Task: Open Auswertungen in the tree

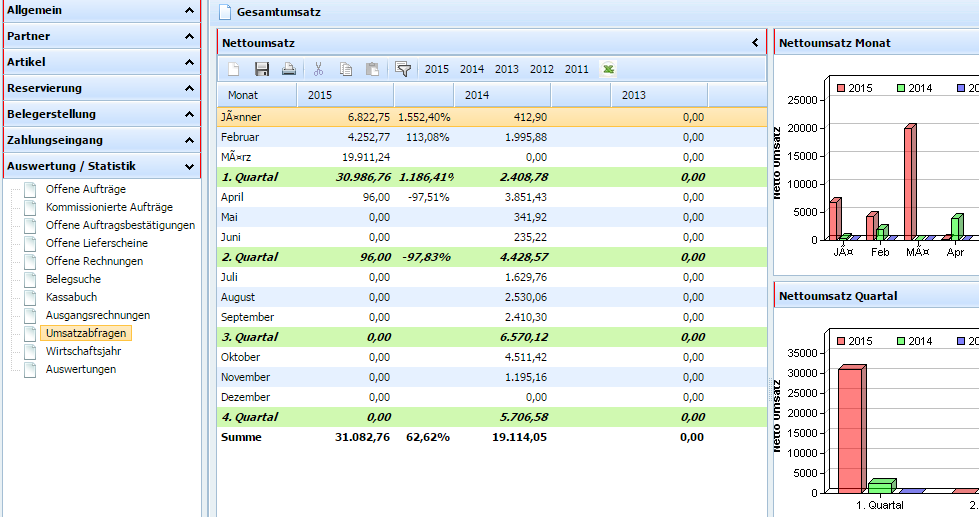Action: (81, 369)
